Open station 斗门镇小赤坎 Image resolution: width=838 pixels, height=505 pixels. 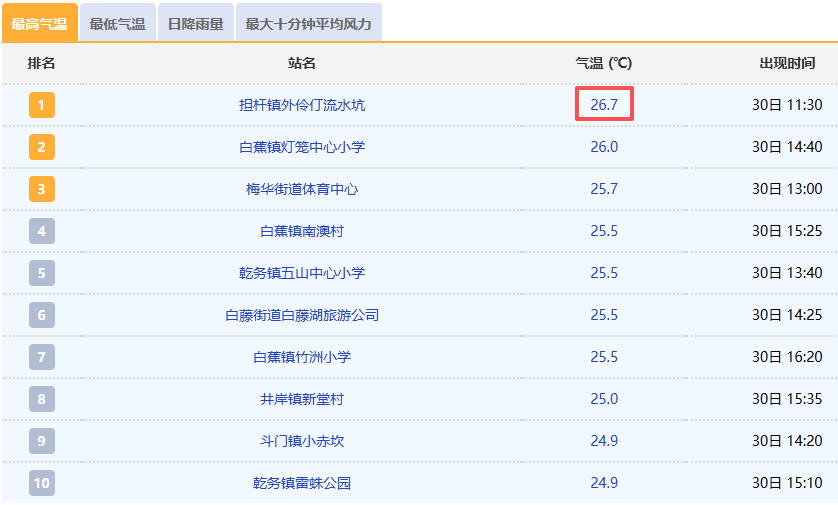point(302,441)
